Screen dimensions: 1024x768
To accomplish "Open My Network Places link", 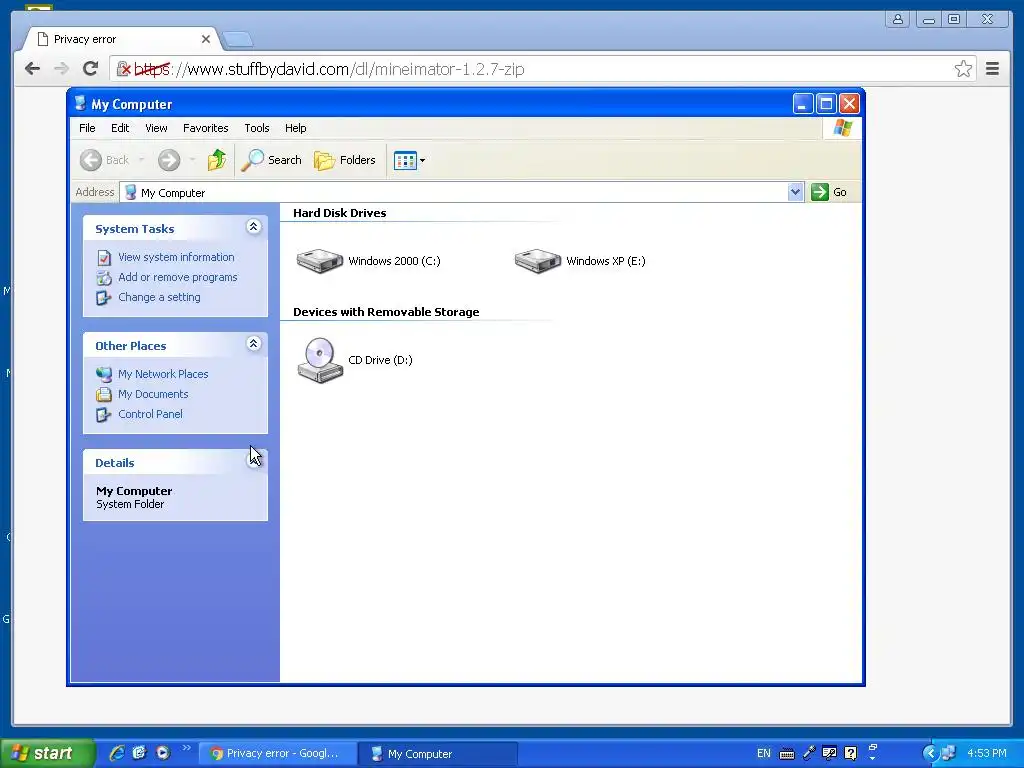I will (x=163, y=374).
